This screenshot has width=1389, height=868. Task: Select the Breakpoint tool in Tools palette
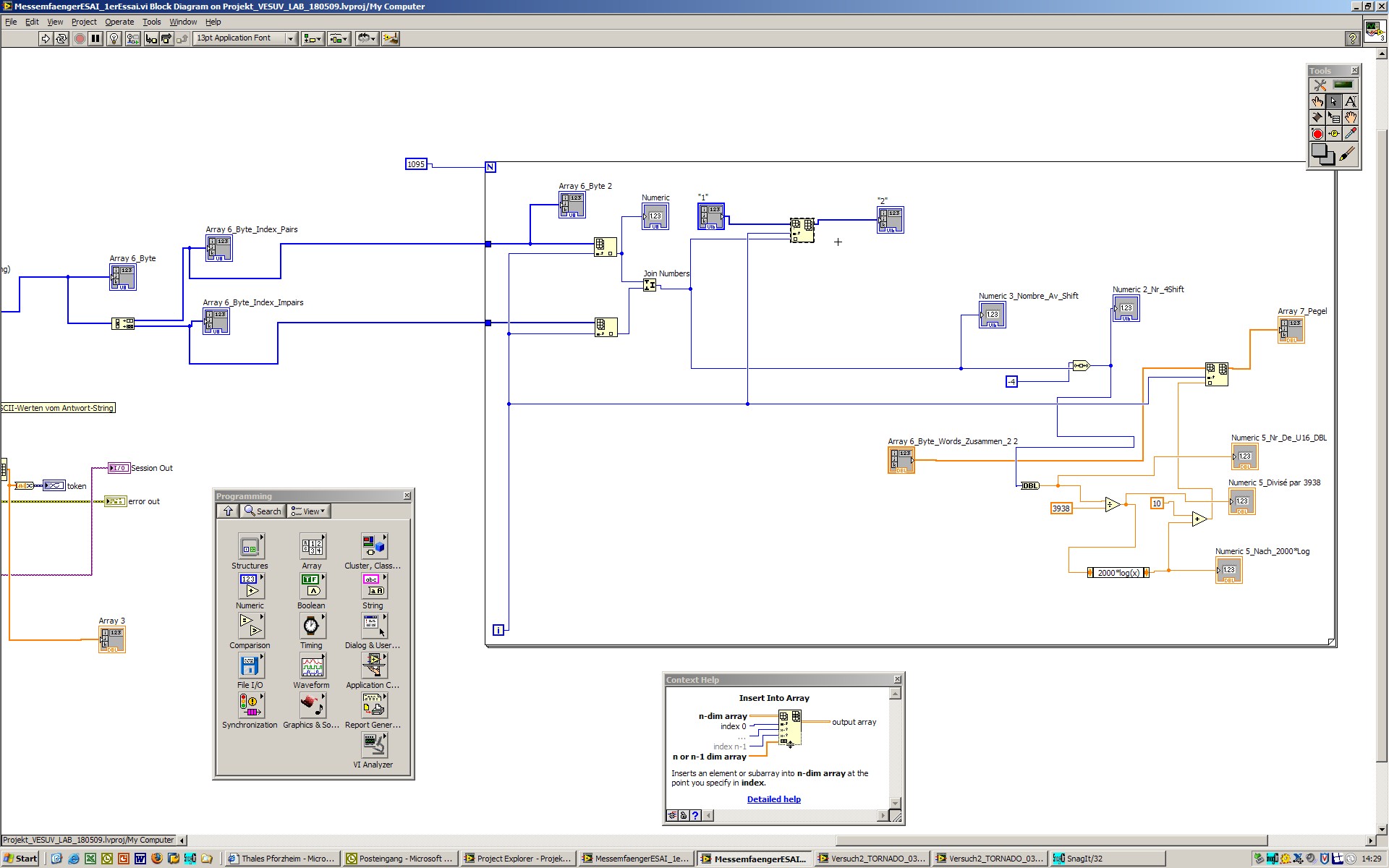point(1317,134)
